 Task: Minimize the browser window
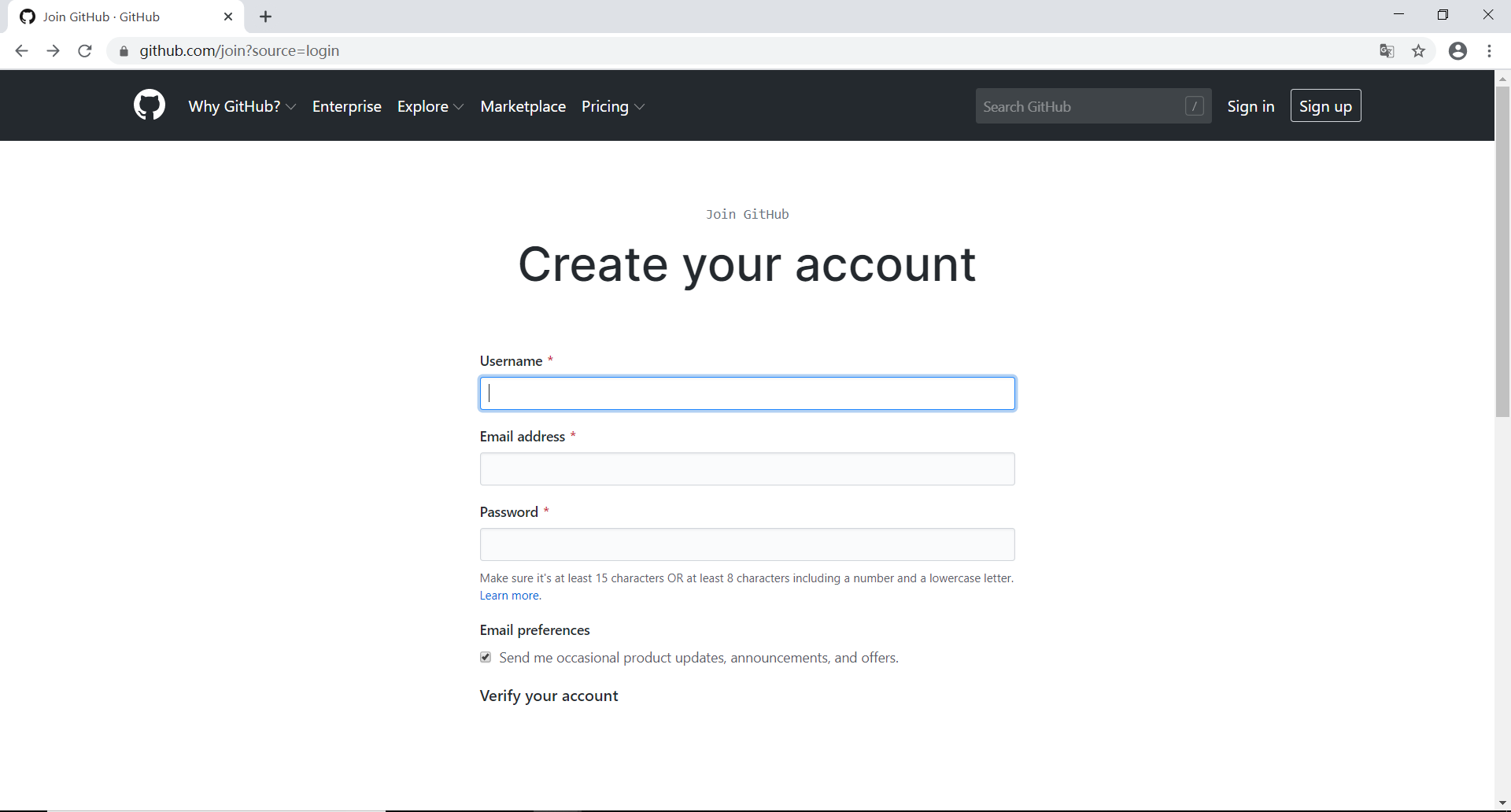[1398, 14]
